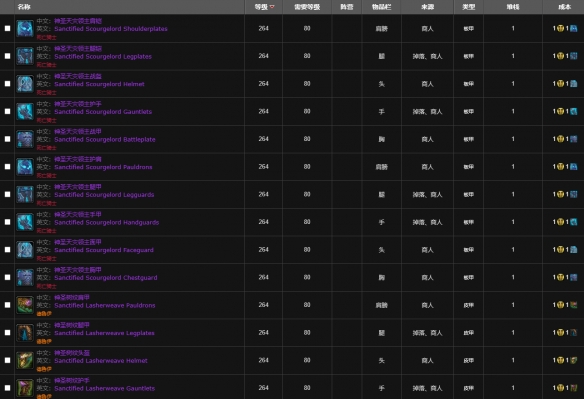The image size is (584, 399).
Task: Check the box for Sanctified Scourgelord Shoulderplates
Action: tap(7, 28)
